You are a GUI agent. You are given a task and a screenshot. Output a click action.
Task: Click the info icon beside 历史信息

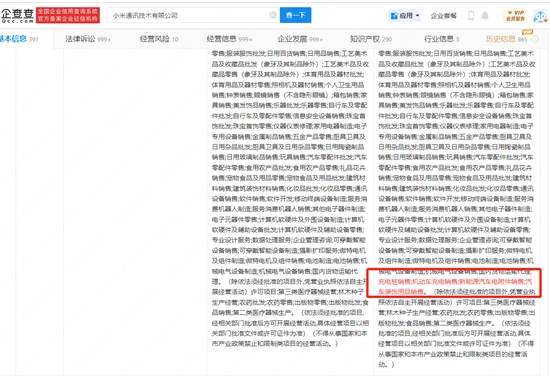(x=535, y=39)
